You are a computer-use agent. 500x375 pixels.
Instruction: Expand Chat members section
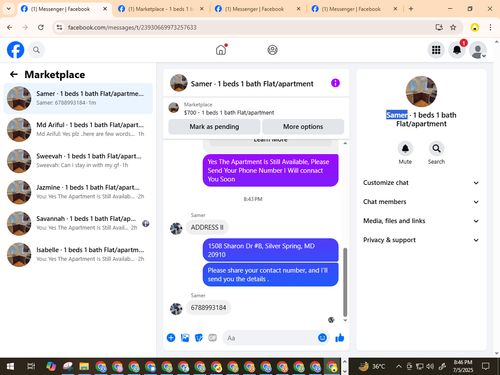point(421,202)
